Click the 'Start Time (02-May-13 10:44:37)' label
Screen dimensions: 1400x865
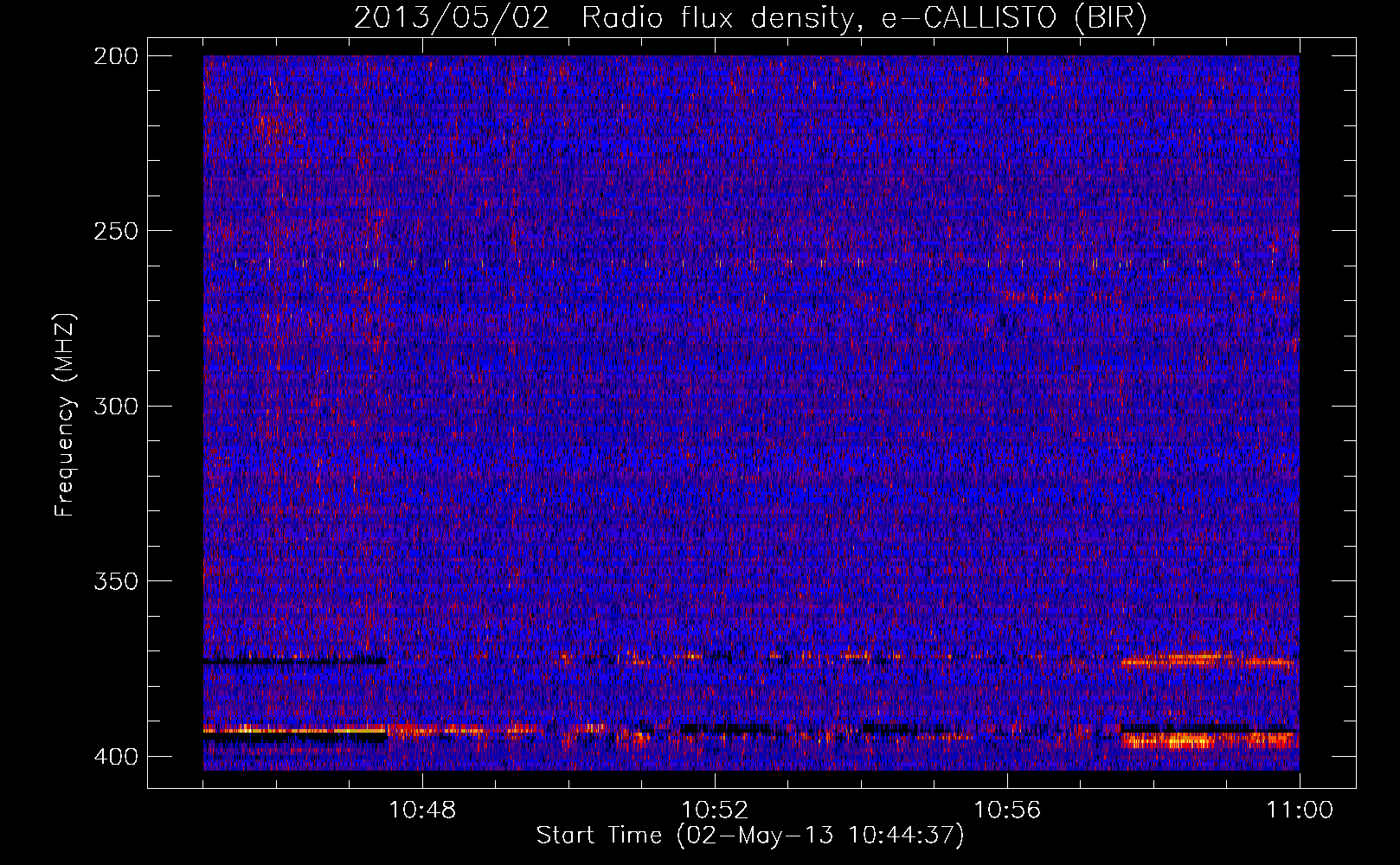[750, 836]
